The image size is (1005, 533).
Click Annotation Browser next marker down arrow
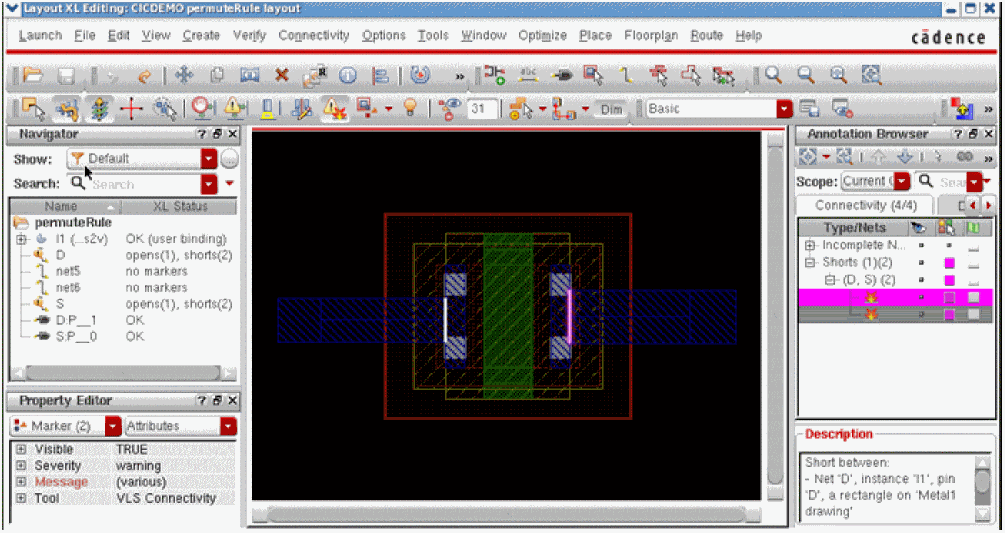click(904, 156)
